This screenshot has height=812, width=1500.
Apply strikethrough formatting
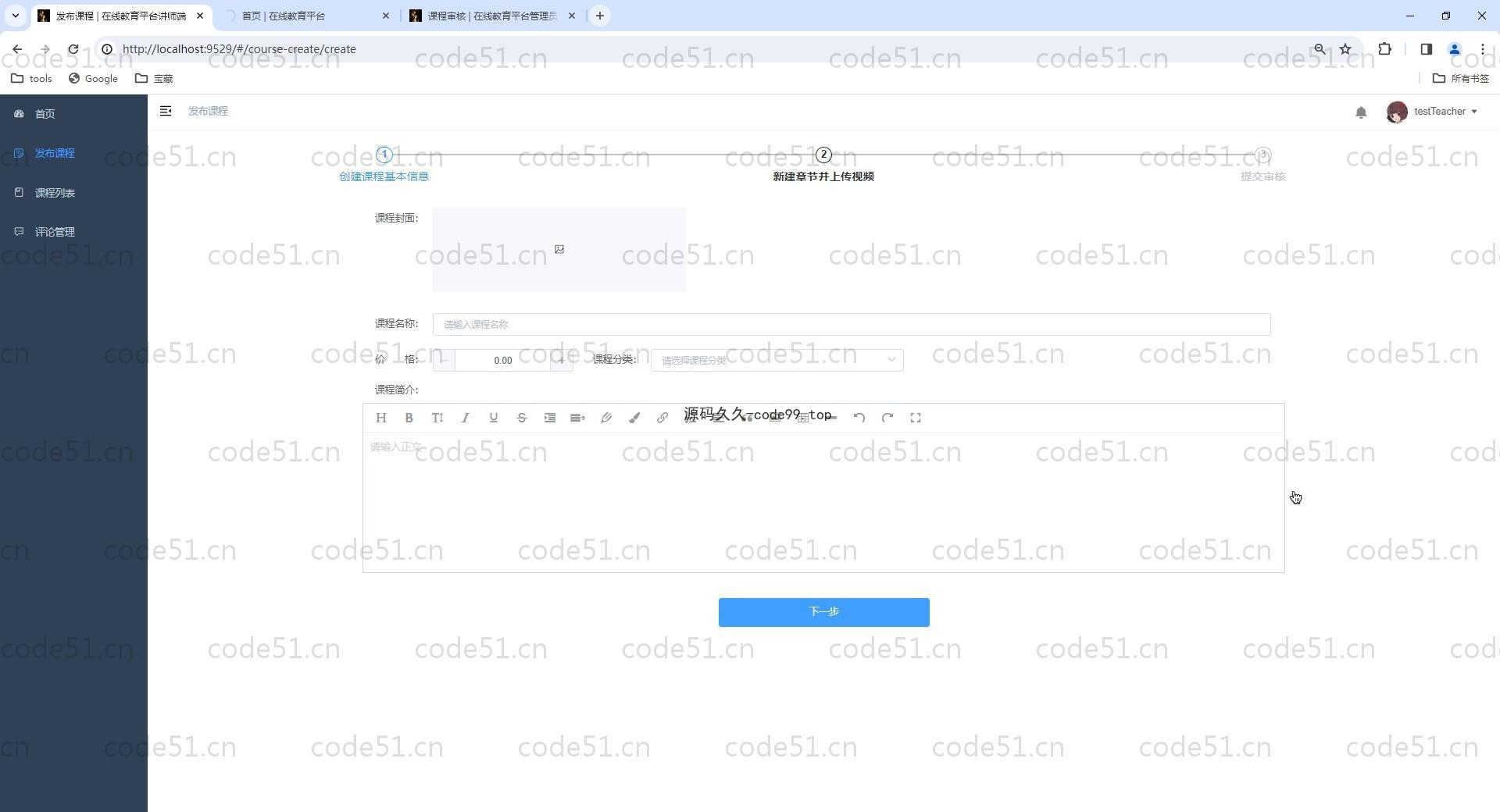521,418
